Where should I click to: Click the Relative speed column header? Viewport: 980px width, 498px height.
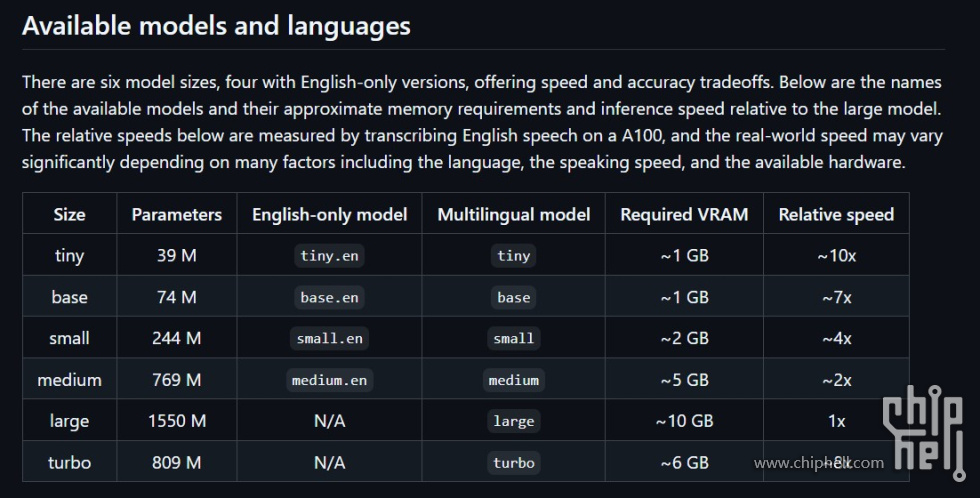coord(836,214)
